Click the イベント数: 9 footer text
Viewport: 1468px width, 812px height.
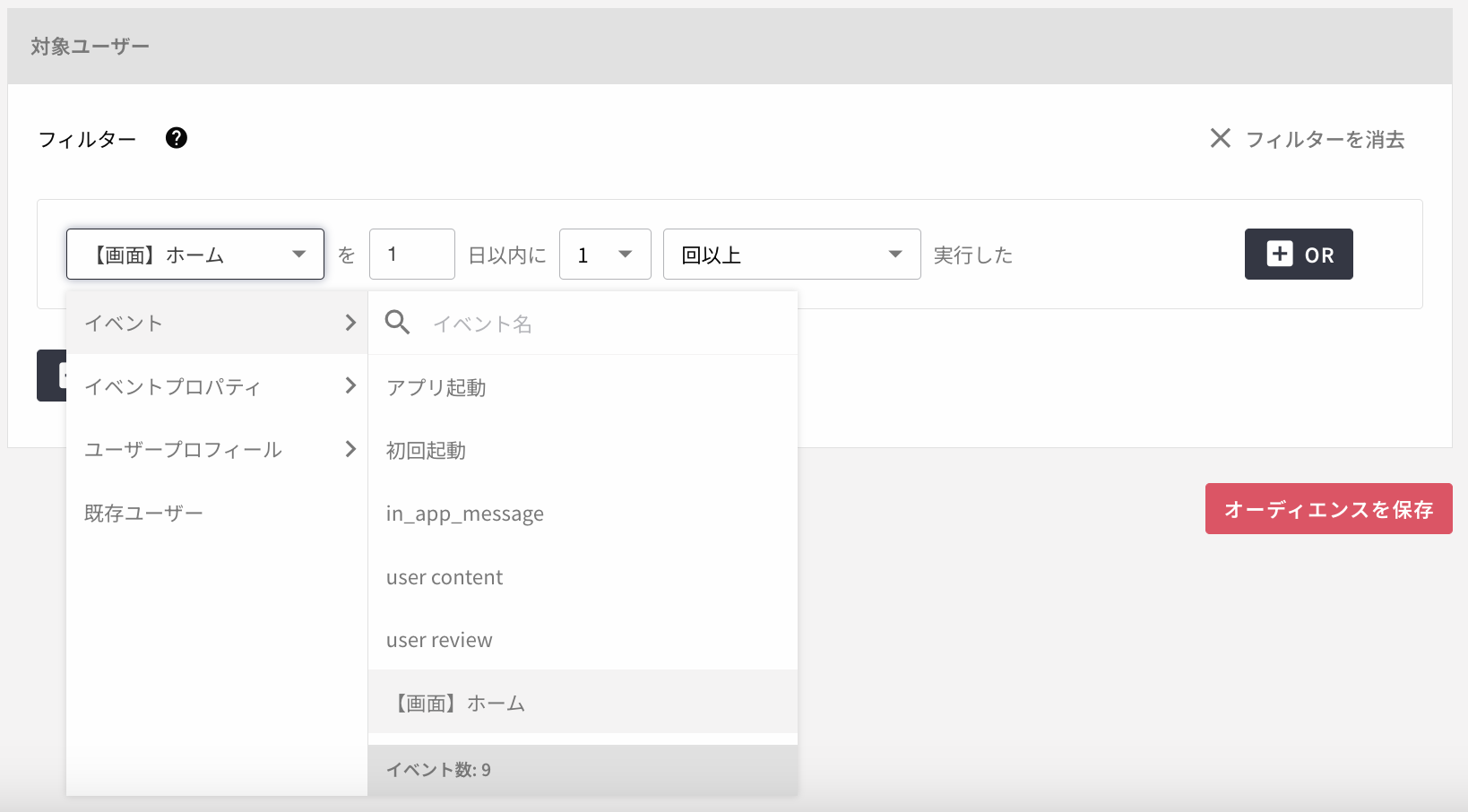coord(438,770)
